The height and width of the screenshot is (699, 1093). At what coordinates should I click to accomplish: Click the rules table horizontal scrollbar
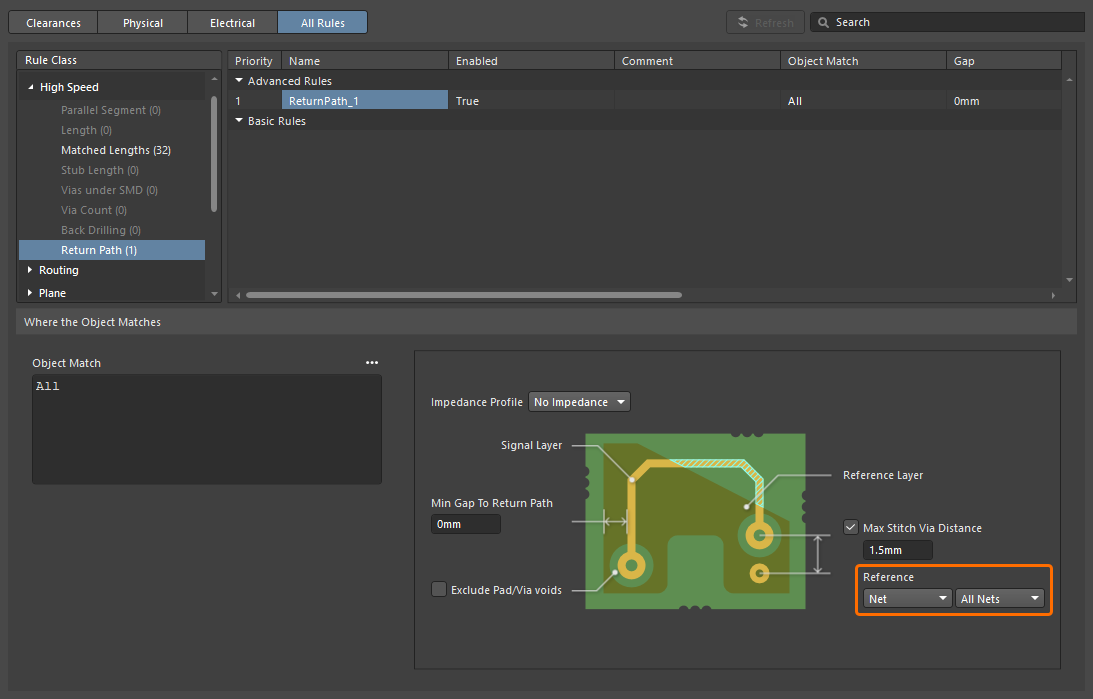pyautogui.click(x=464, y=295)
